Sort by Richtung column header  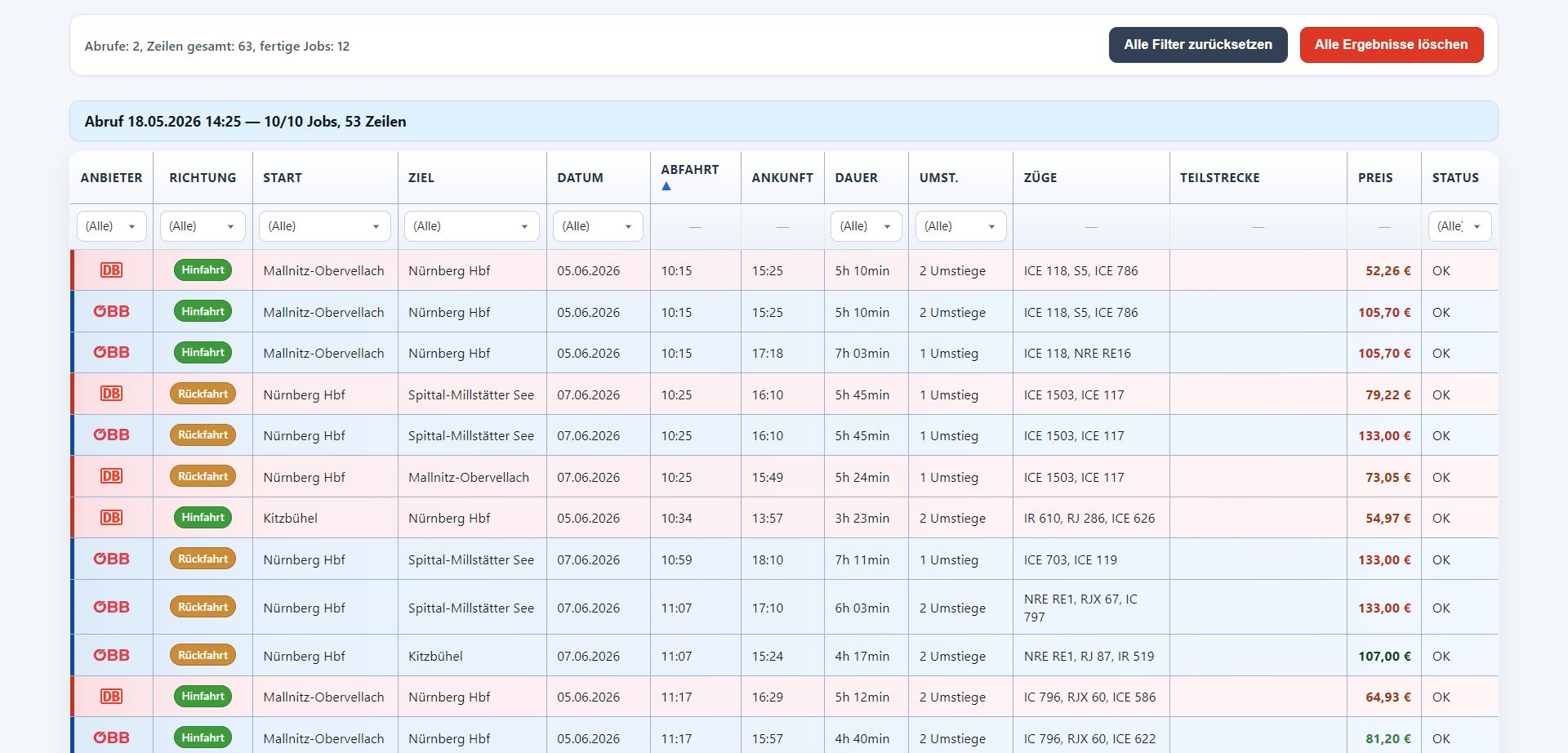(x=203, y=177)
